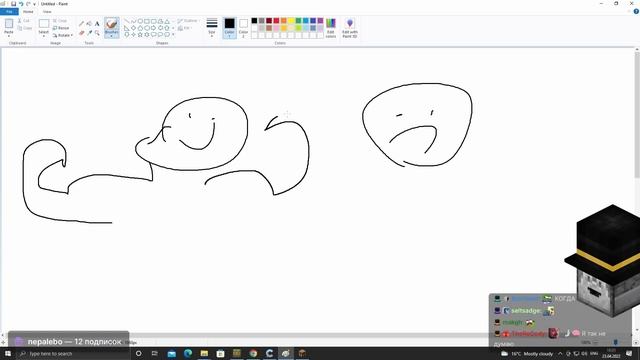Select the Fill with color bucket tool

[89, 24]
